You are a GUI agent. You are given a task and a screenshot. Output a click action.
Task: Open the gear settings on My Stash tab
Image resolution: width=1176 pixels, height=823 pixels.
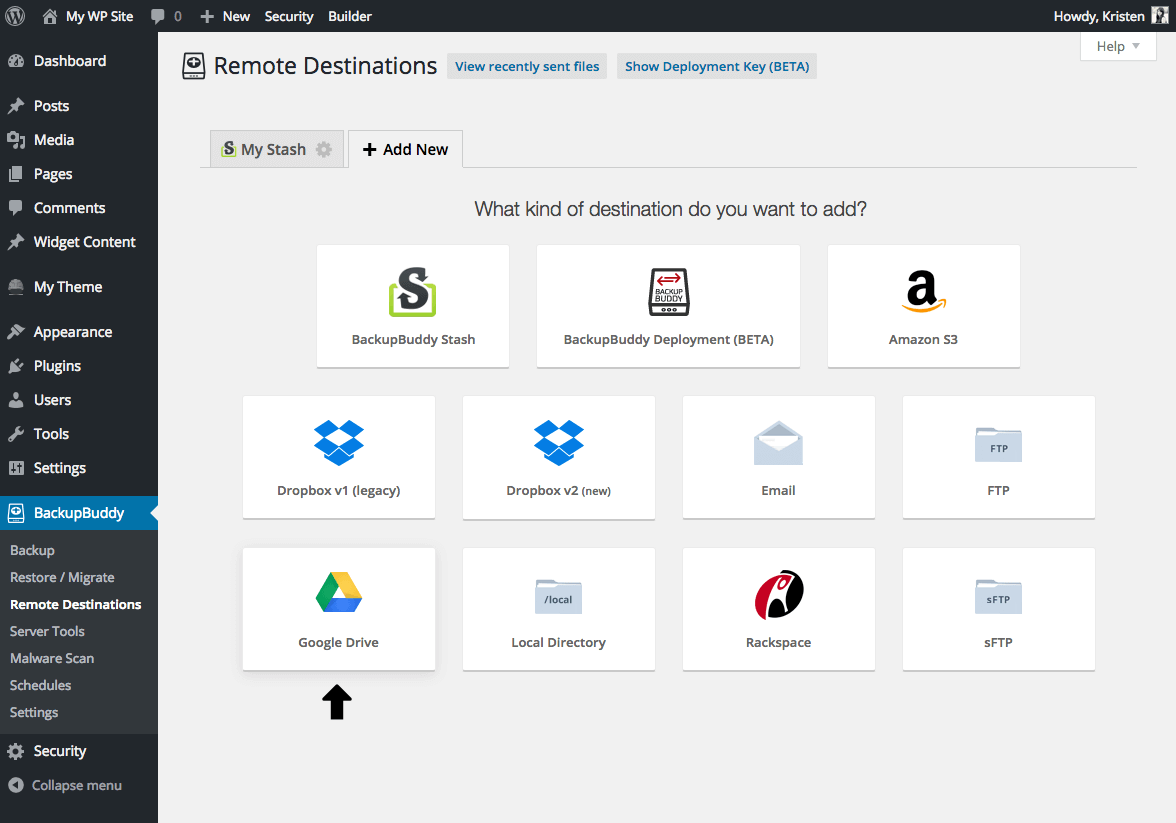tap(322, 148)
